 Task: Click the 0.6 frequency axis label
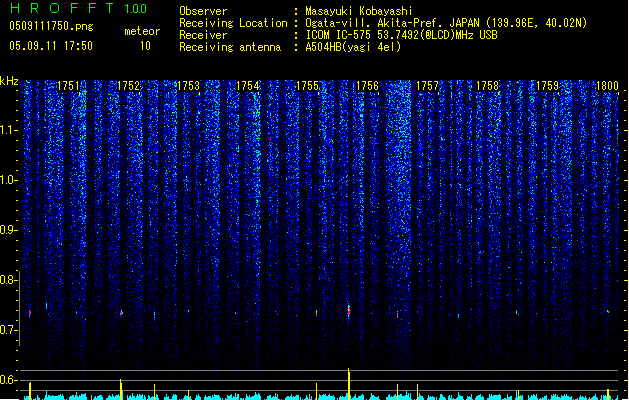(8, 380)
